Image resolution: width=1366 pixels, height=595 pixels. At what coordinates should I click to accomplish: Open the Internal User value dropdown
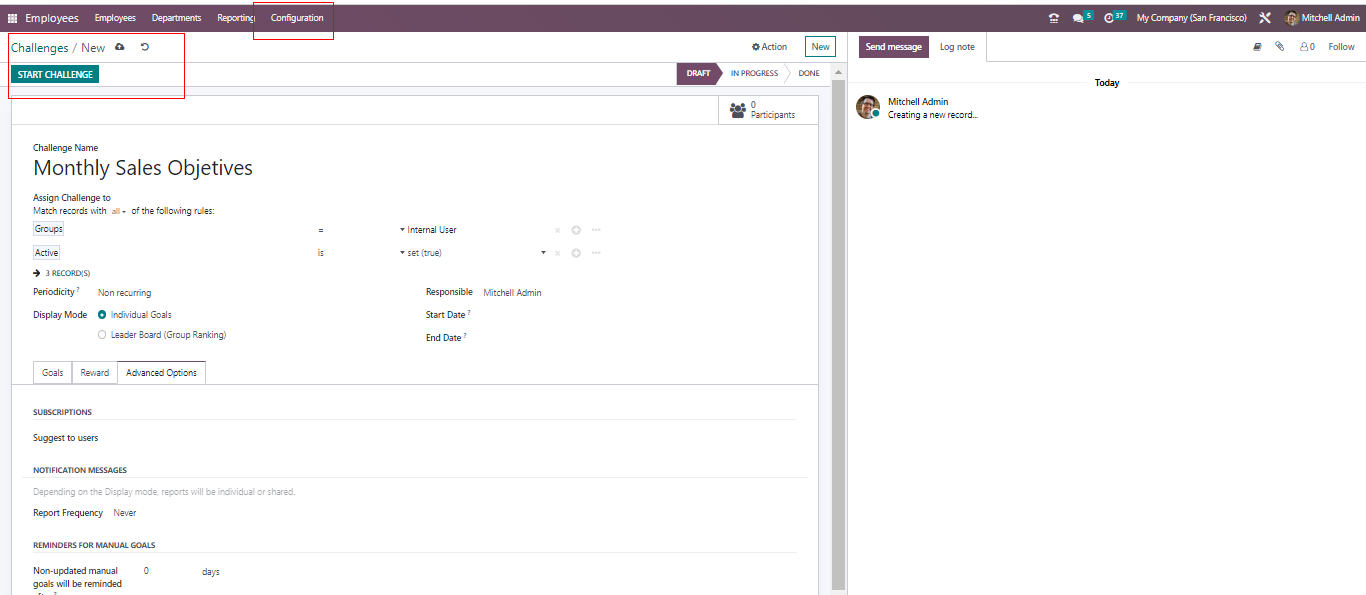(x=430, y=230)
